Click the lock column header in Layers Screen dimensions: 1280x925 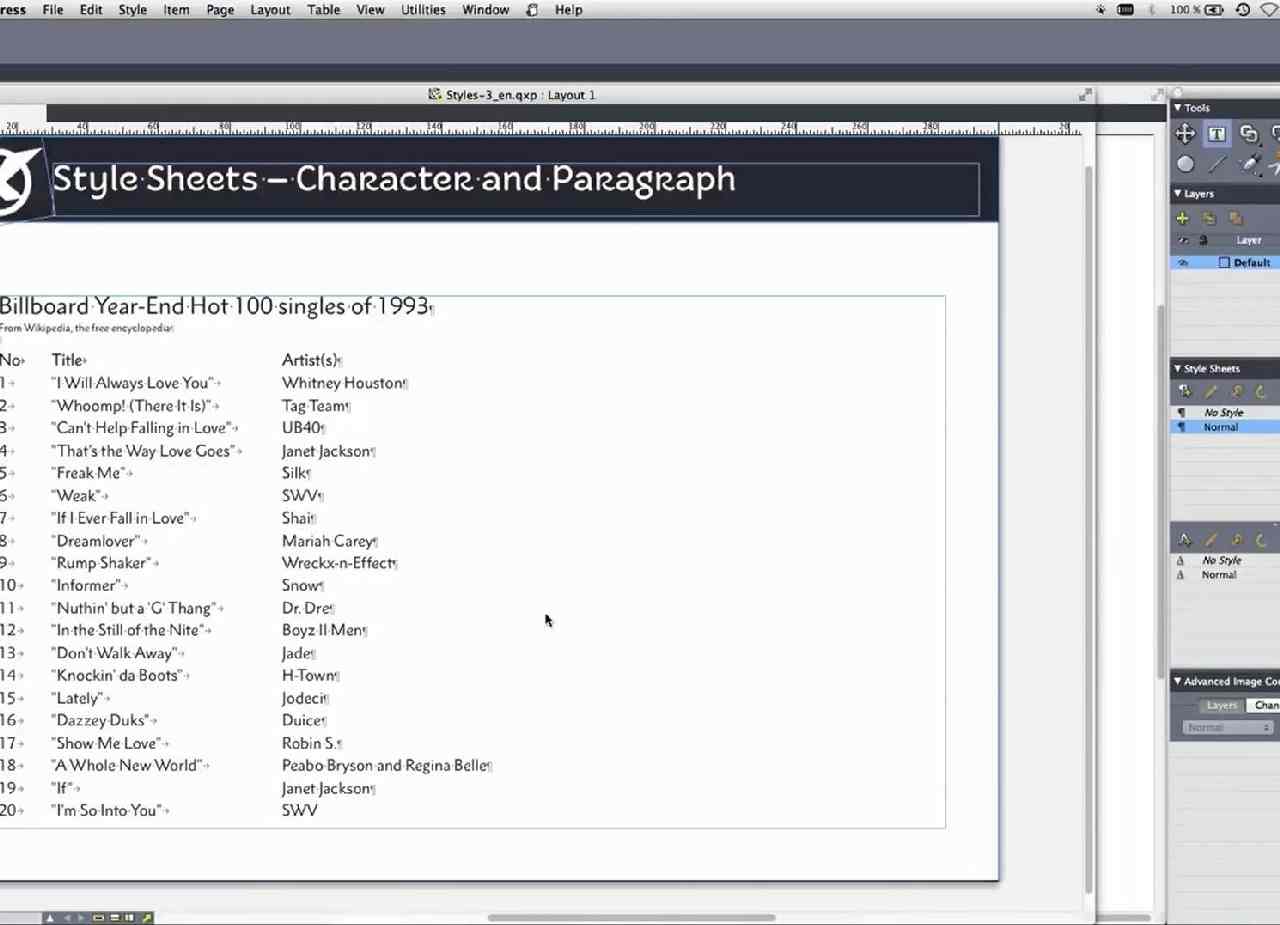[x=1203, y=241]
